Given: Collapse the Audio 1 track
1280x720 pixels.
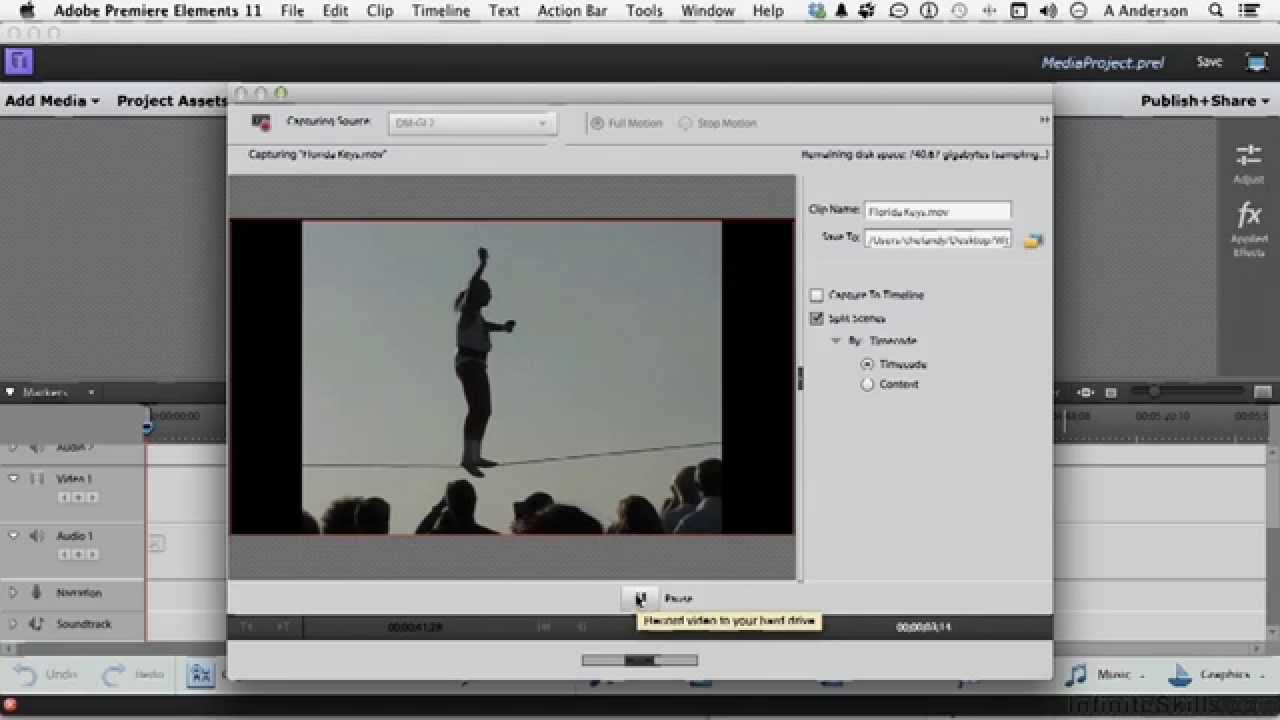Looking at the screenshot, I should tap(13, 536).
